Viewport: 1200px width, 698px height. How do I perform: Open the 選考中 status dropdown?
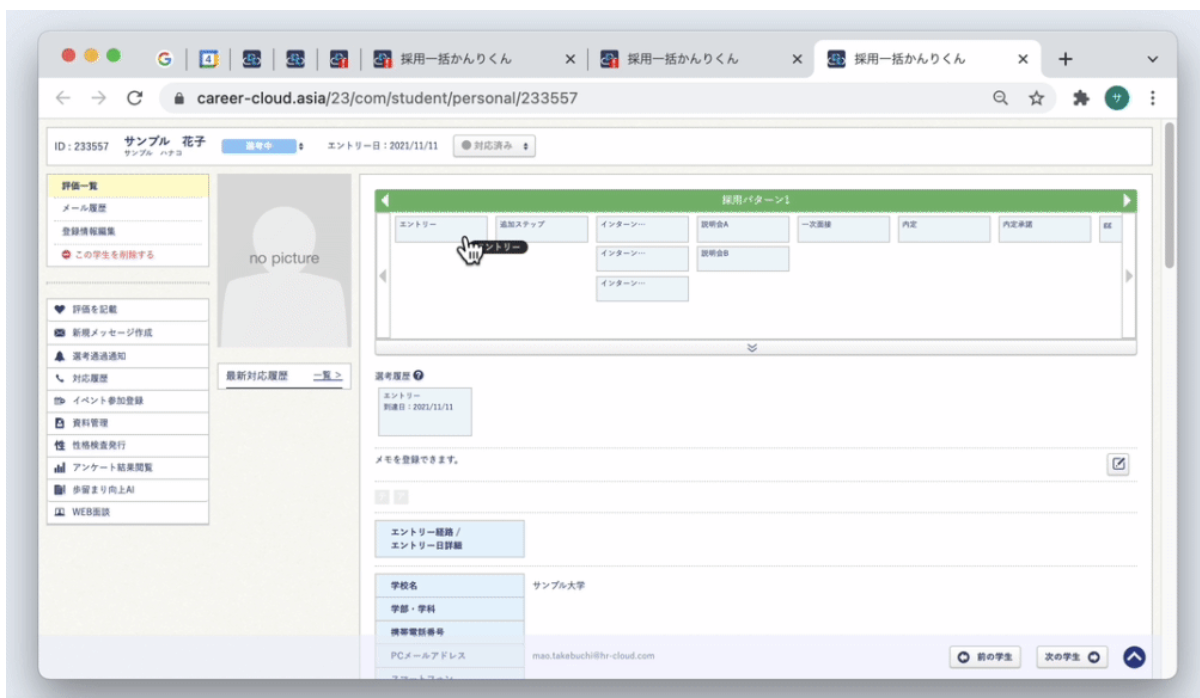pyautogui.click(x=262, y=146)
